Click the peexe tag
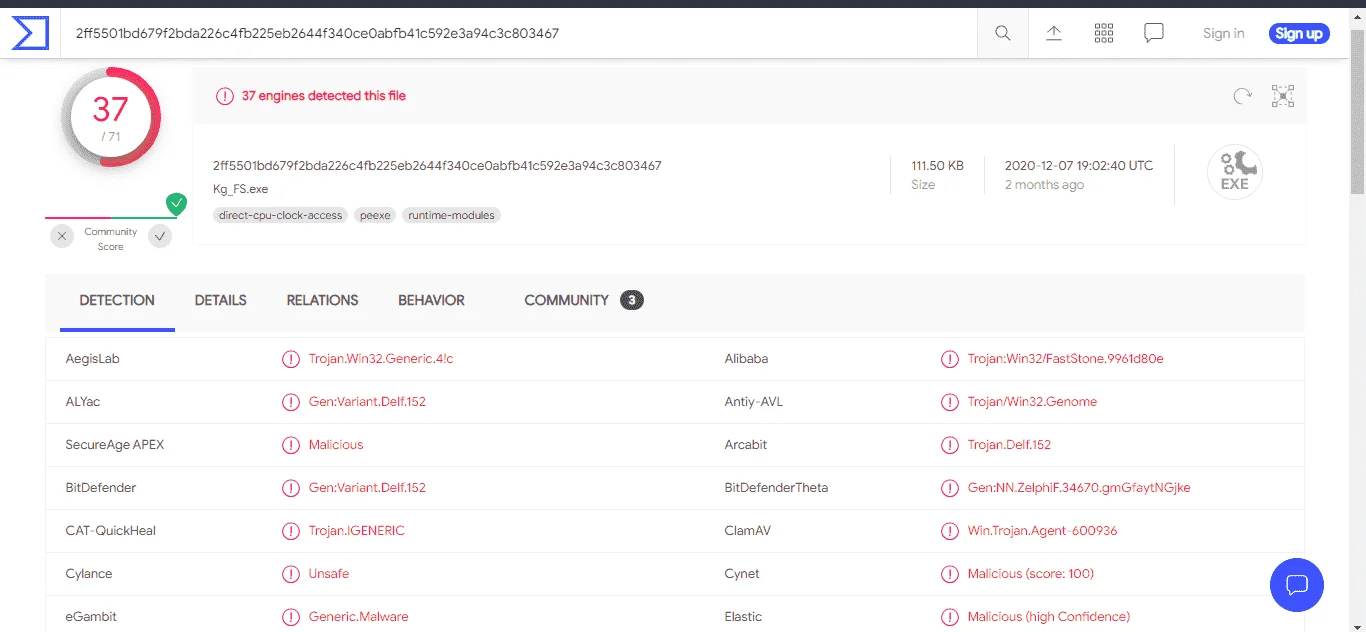Viewport: 1366px width, 632px height. click(x=375, y=215)
